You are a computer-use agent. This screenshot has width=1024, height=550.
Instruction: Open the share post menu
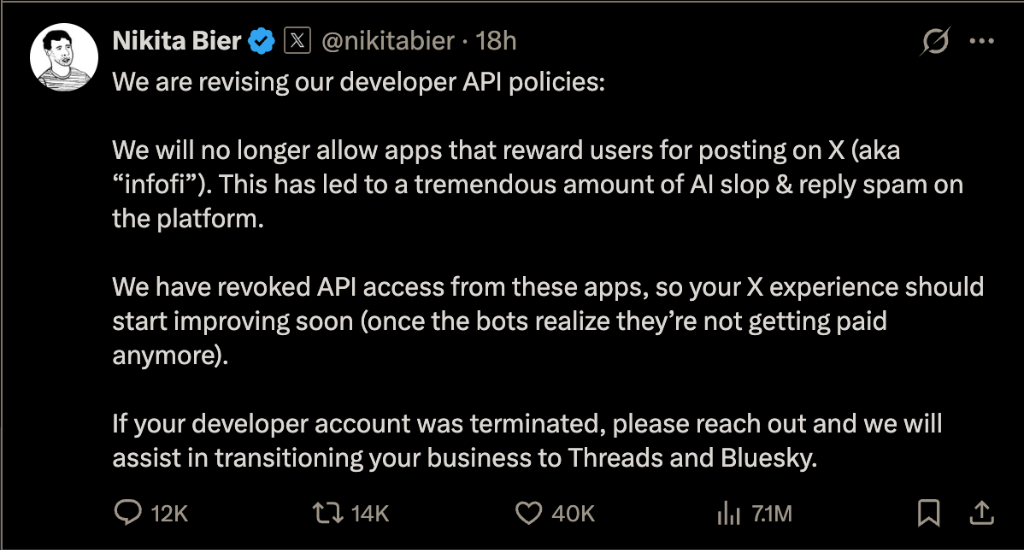[982, 513]
